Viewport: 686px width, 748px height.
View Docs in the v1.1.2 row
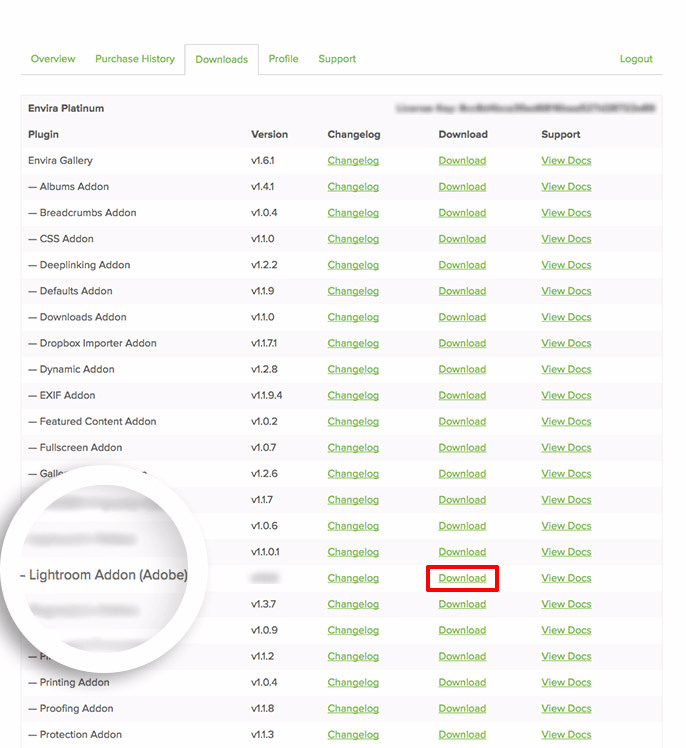click(566, 656)
